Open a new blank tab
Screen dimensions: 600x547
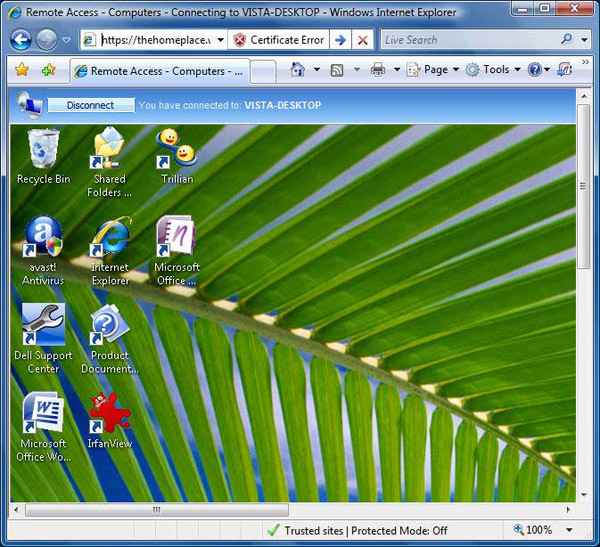pyautogui.click(x=263, y=71)
